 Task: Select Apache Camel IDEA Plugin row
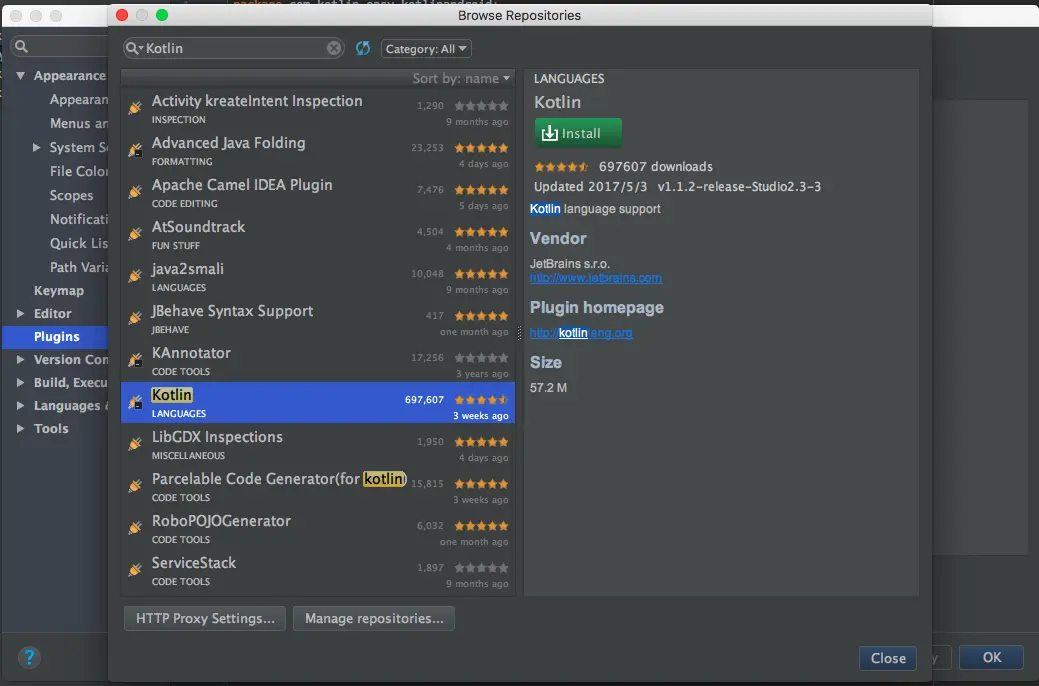click(x=317, y=193)
